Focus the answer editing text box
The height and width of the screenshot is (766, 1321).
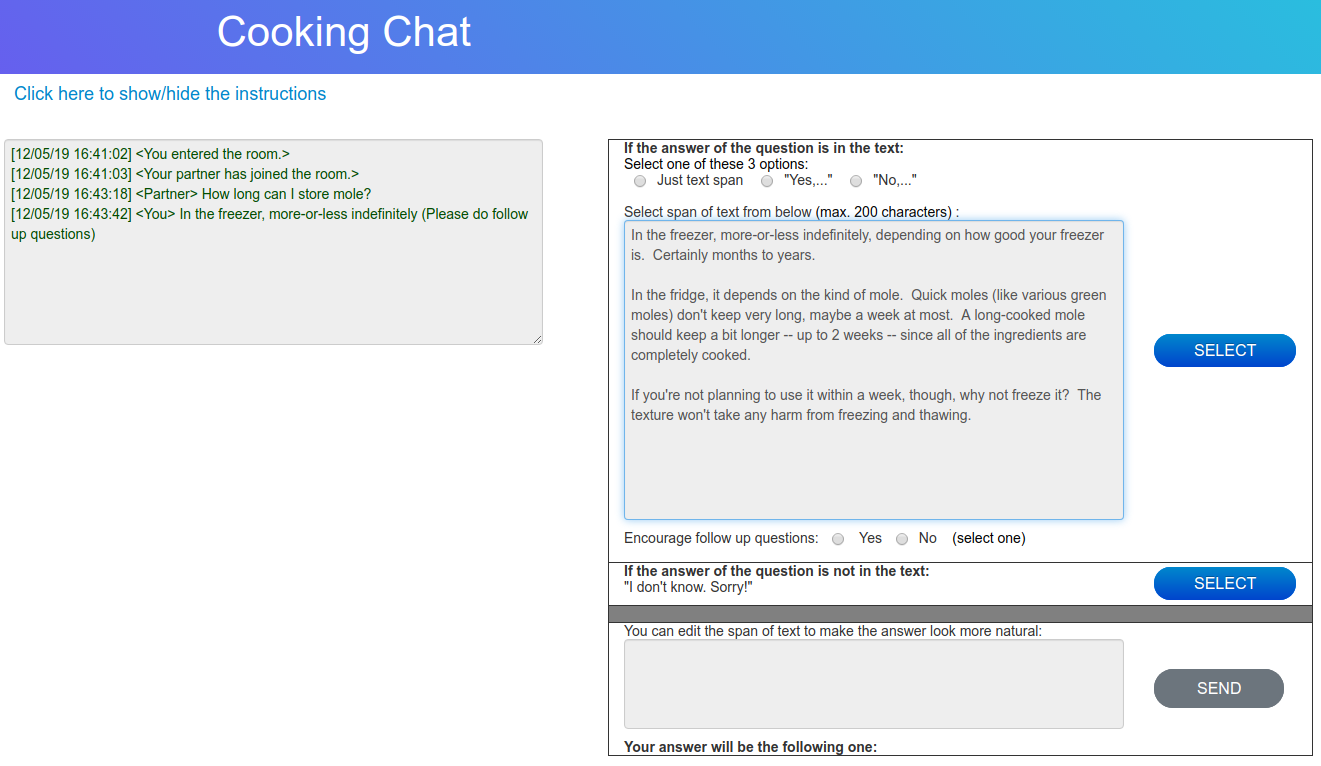(x=873, y=684)
